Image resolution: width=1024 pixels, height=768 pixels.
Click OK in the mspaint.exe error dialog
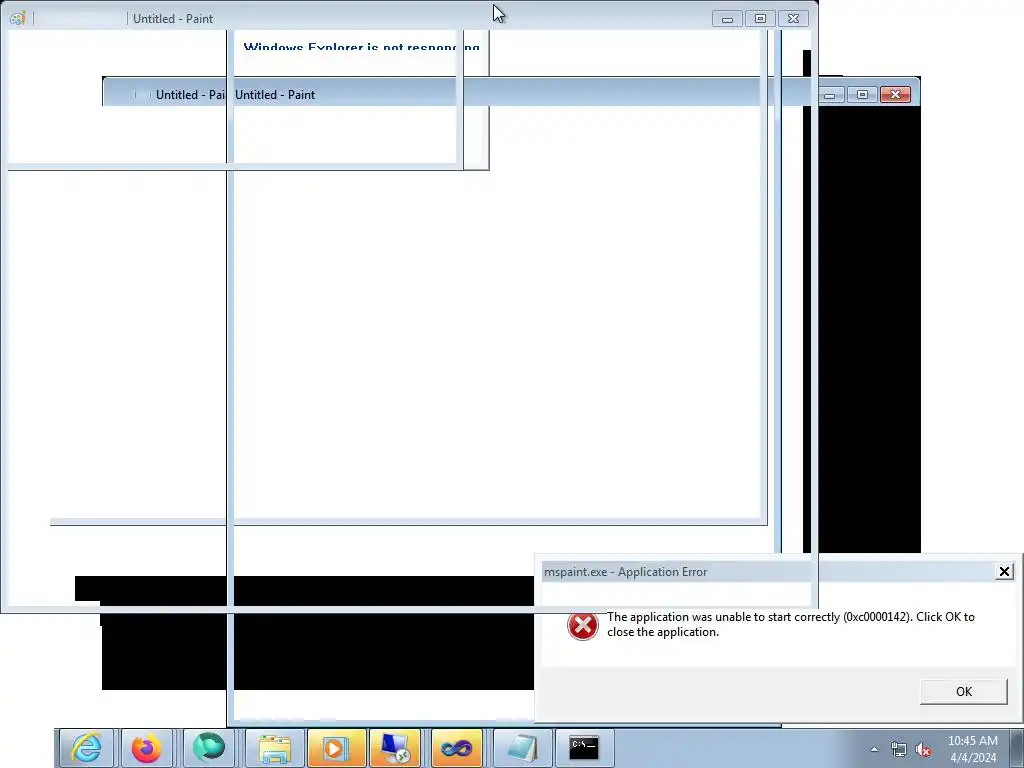coord(963,692)
